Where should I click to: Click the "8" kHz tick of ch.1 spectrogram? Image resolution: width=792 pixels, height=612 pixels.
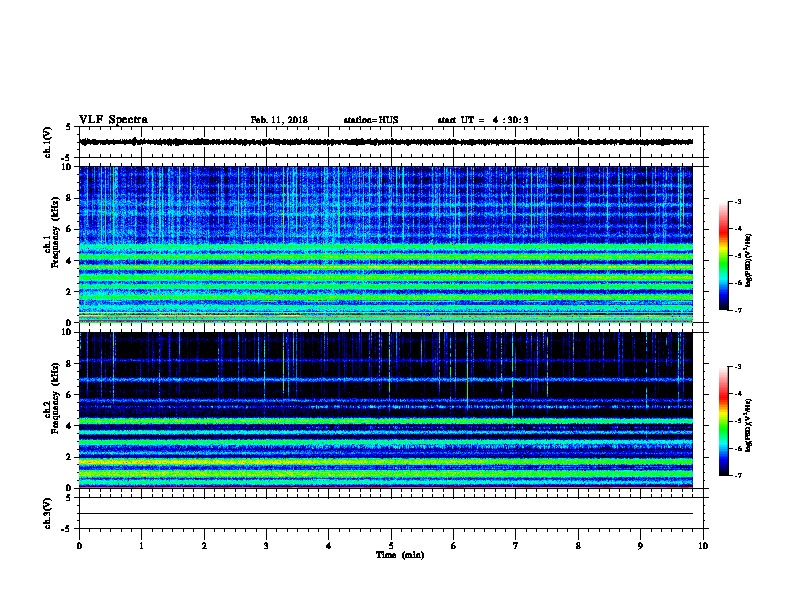(70, 198)
